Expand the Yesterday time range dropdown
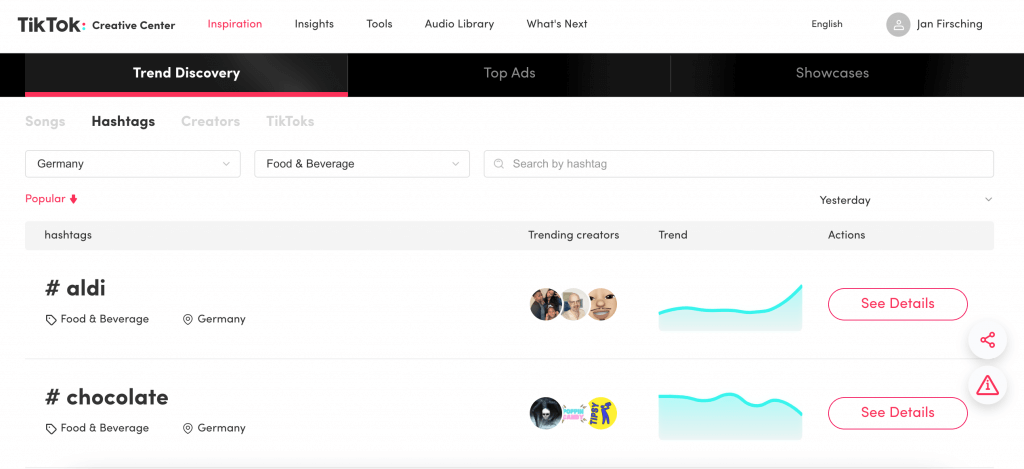 906,200
